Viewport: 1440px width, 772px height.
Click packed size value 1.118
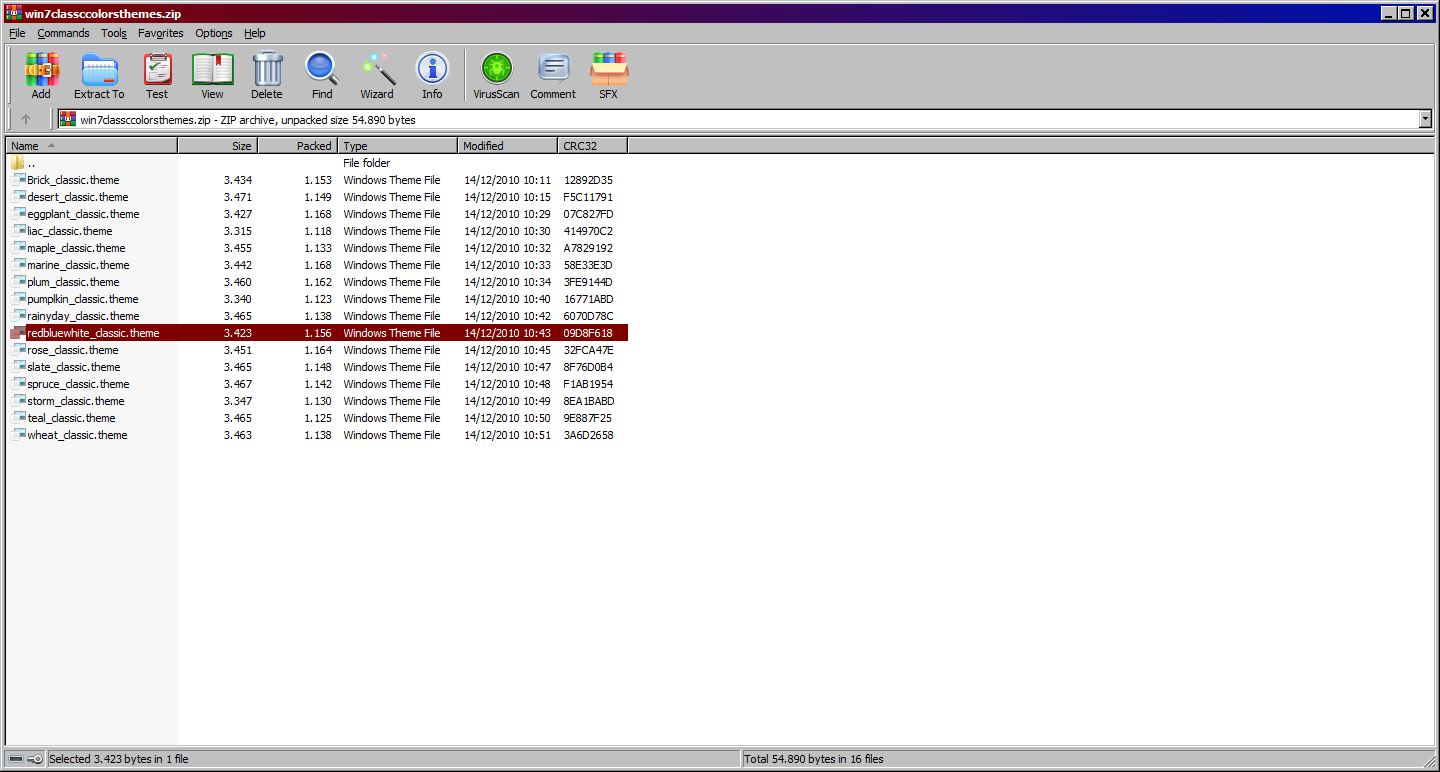tap(318, 231)
